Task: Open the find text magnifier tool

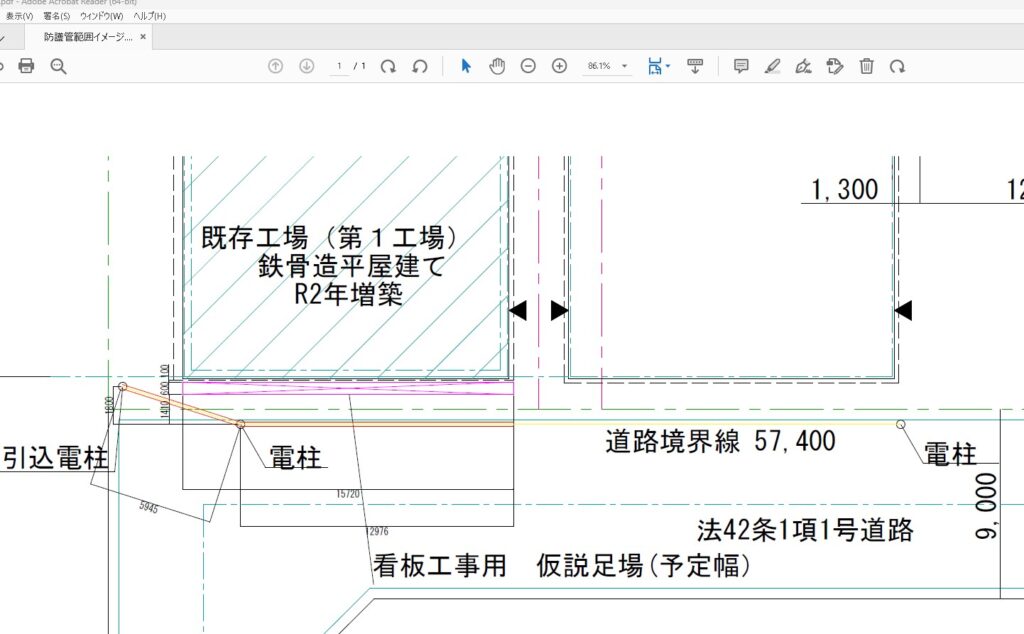Action: (x=58, y=66)
